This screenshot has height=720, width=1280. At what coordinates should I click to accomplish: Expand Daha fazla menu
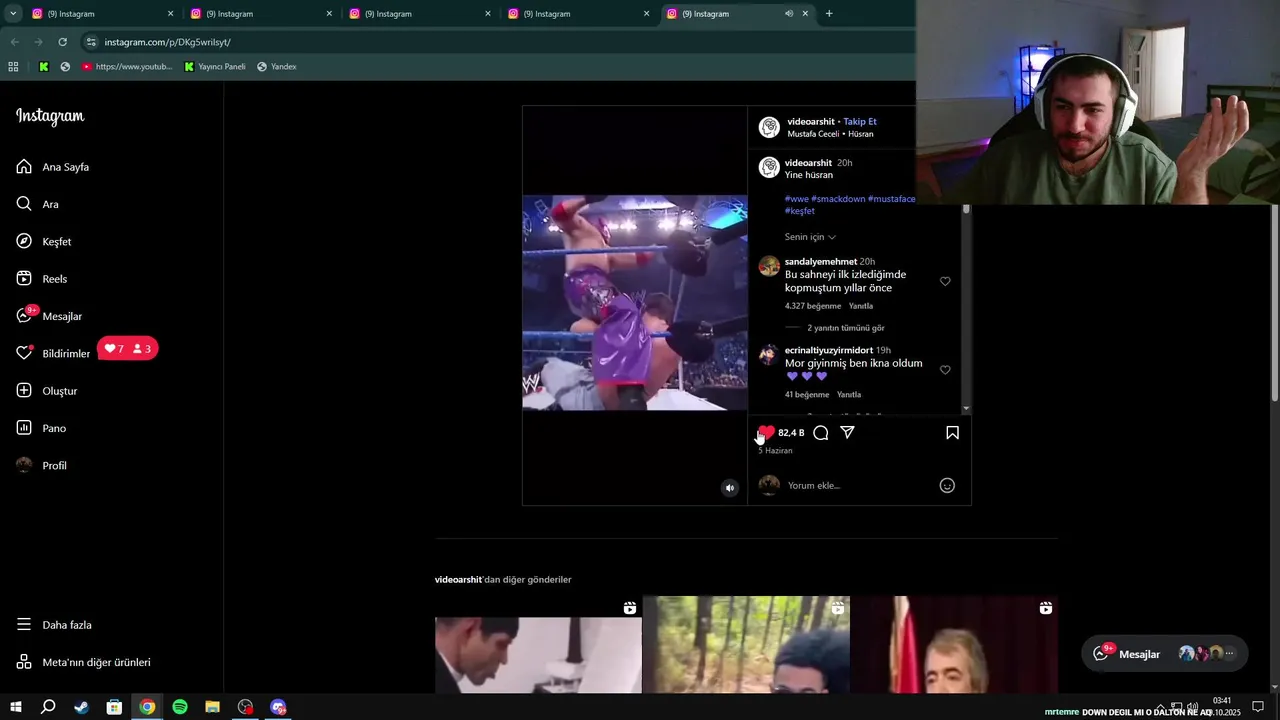[x=54, y=625]
